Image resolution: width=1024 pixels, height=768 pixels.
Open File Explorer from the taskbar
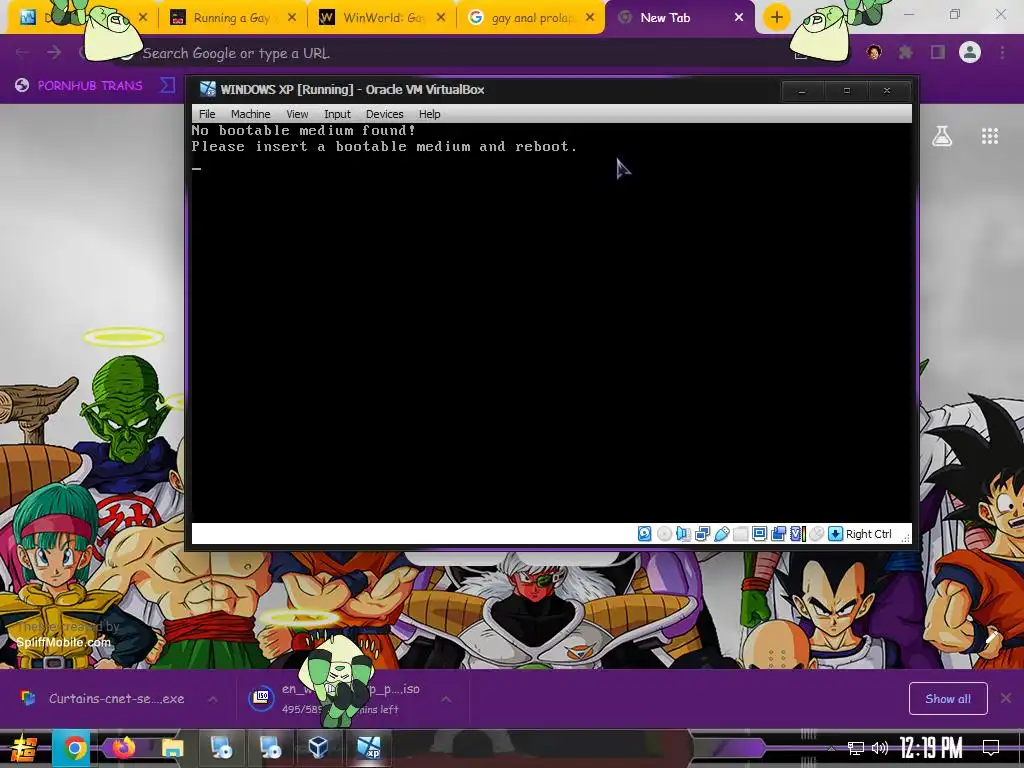pyautogui.click(x=172, y=748)
